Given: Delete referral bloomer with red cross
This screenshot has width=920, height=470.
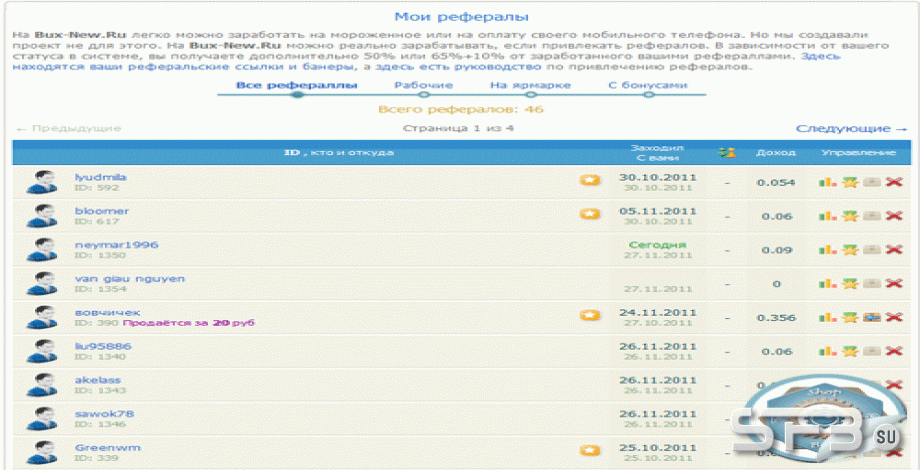Looking at the screenshot, I should click(x=894, y=217).
